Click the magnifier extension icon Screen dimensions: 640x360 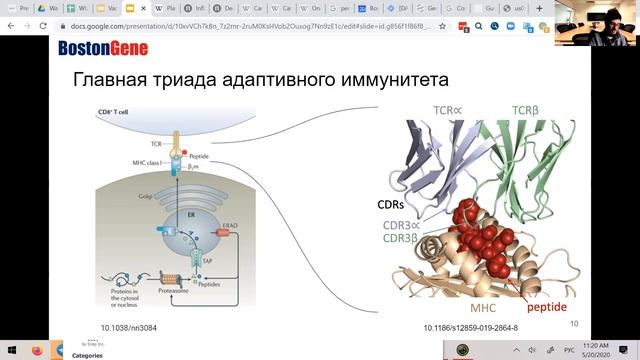click(x=479, y=26)
